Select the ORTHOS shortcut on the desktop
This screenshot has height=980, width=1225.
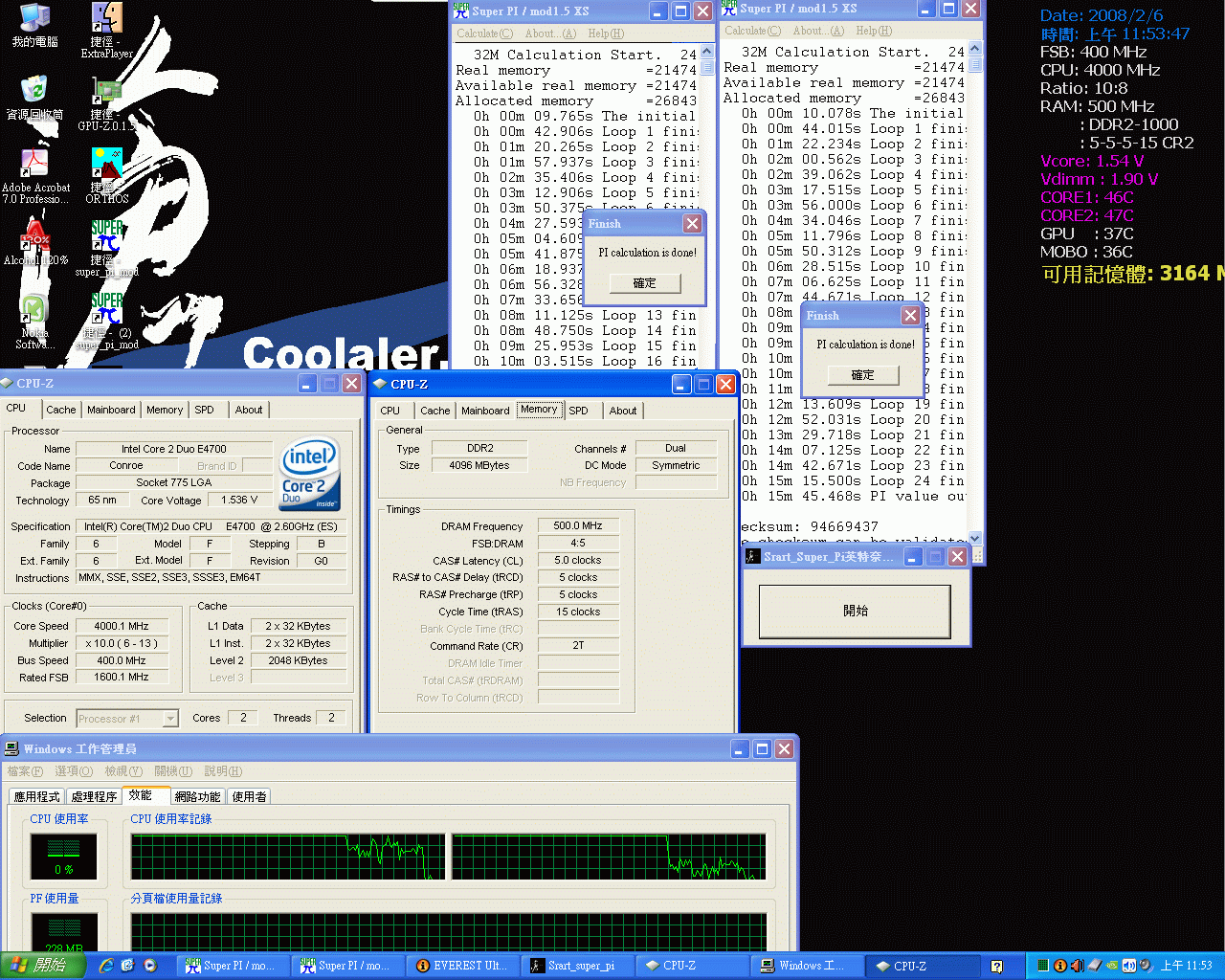(106, 164)
